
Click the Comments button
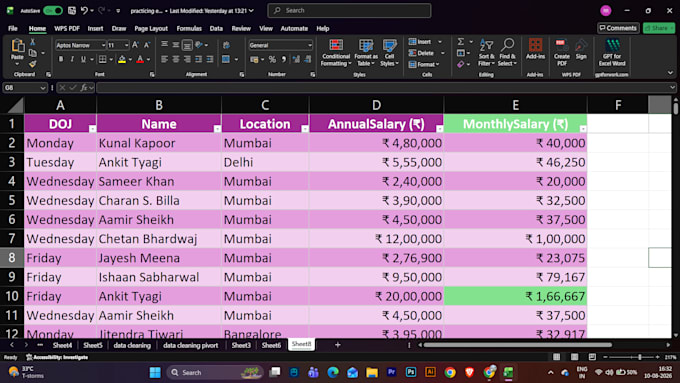pyautogui.click(x=618, y=28)
